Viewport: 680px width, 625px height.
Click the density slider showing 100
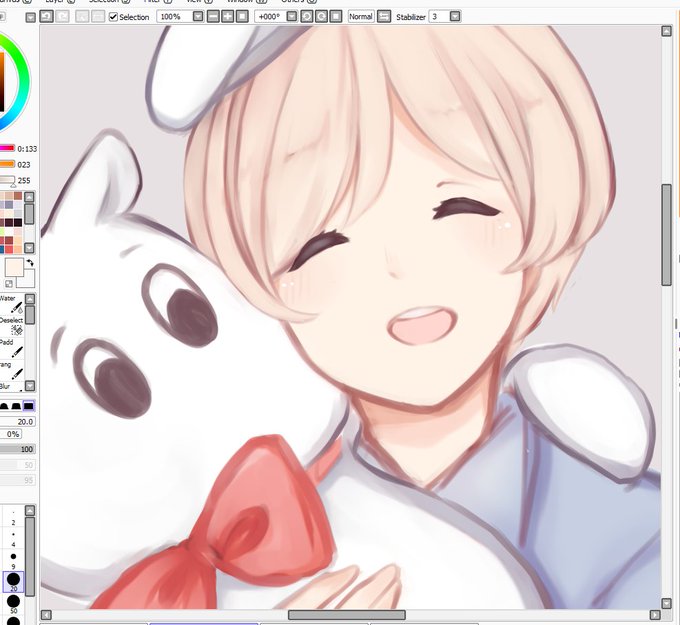coord(17,449)
